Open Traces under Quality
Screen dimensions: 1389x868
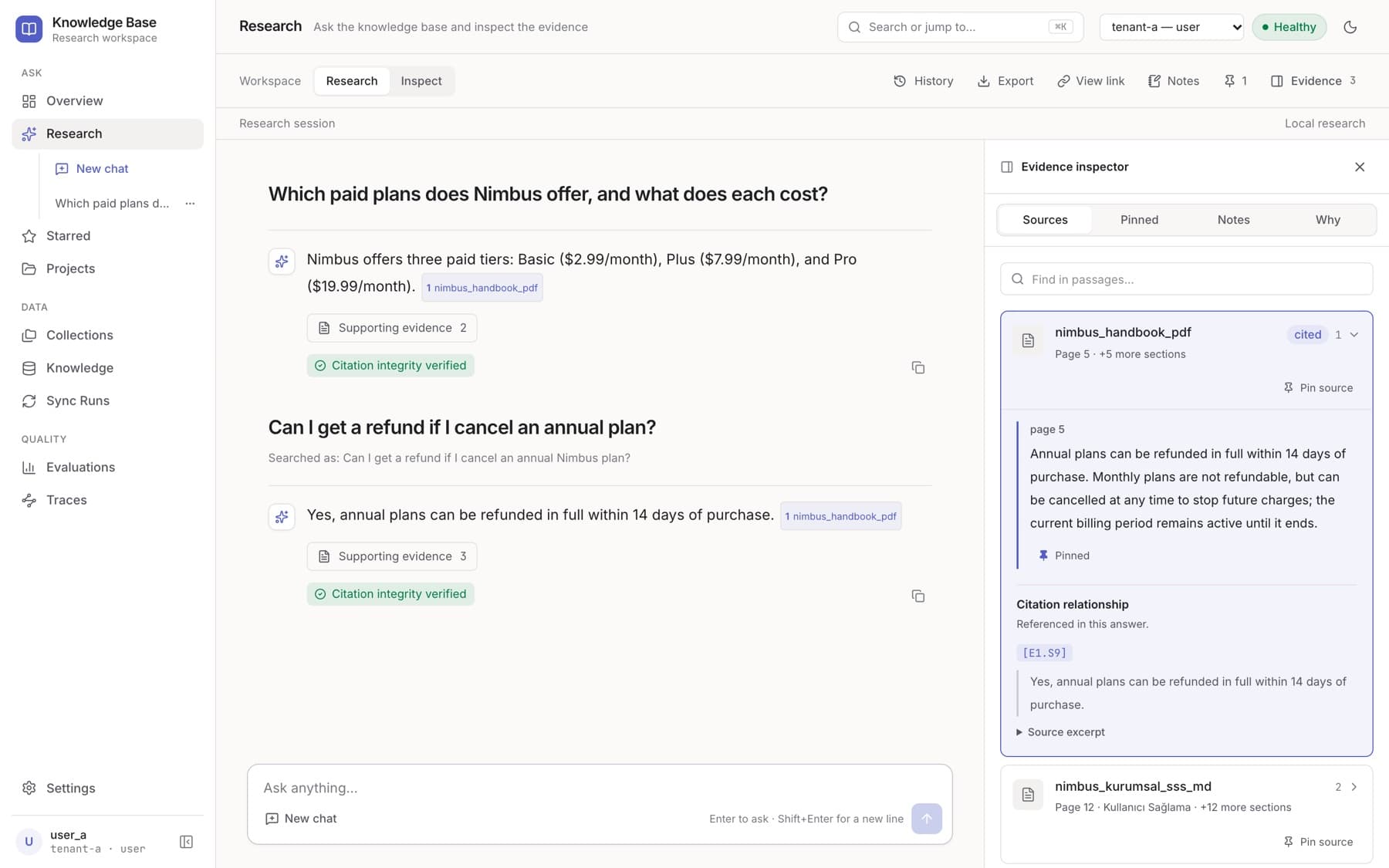click(107, 500)
